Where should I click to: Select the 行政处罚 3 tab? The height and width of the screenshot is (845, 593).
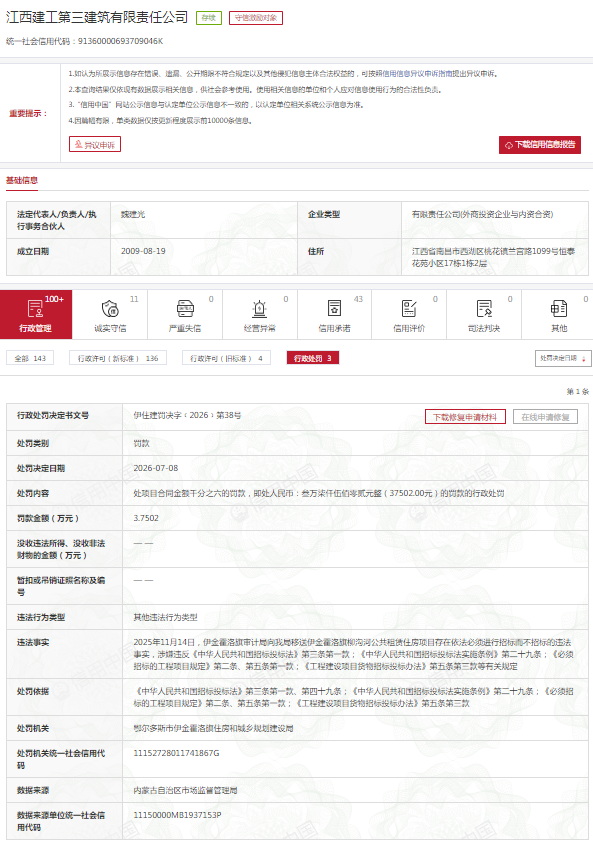[x=313, y=358]
